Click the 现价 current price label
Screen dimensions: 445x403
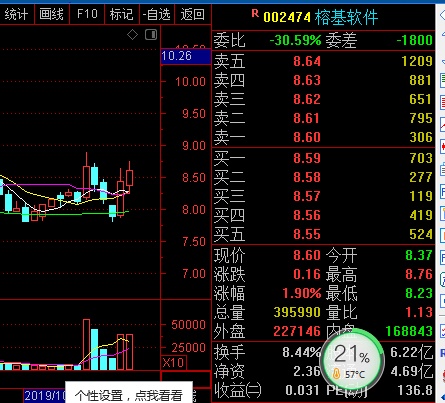click(229, 255)
